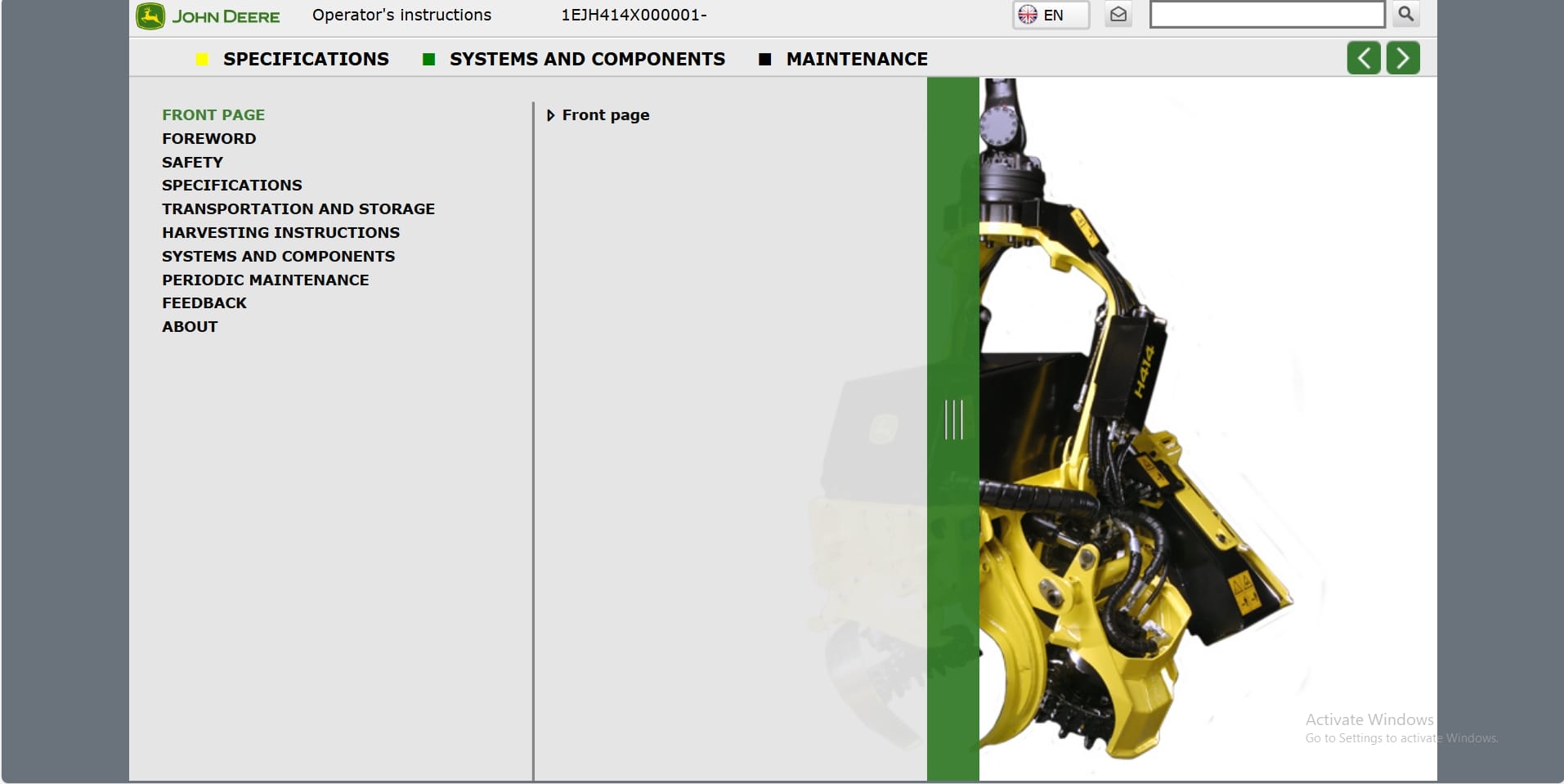This screenshot has width=1564, height=784.
Task: Open the ABOUT section
Action: coord(190,327)
